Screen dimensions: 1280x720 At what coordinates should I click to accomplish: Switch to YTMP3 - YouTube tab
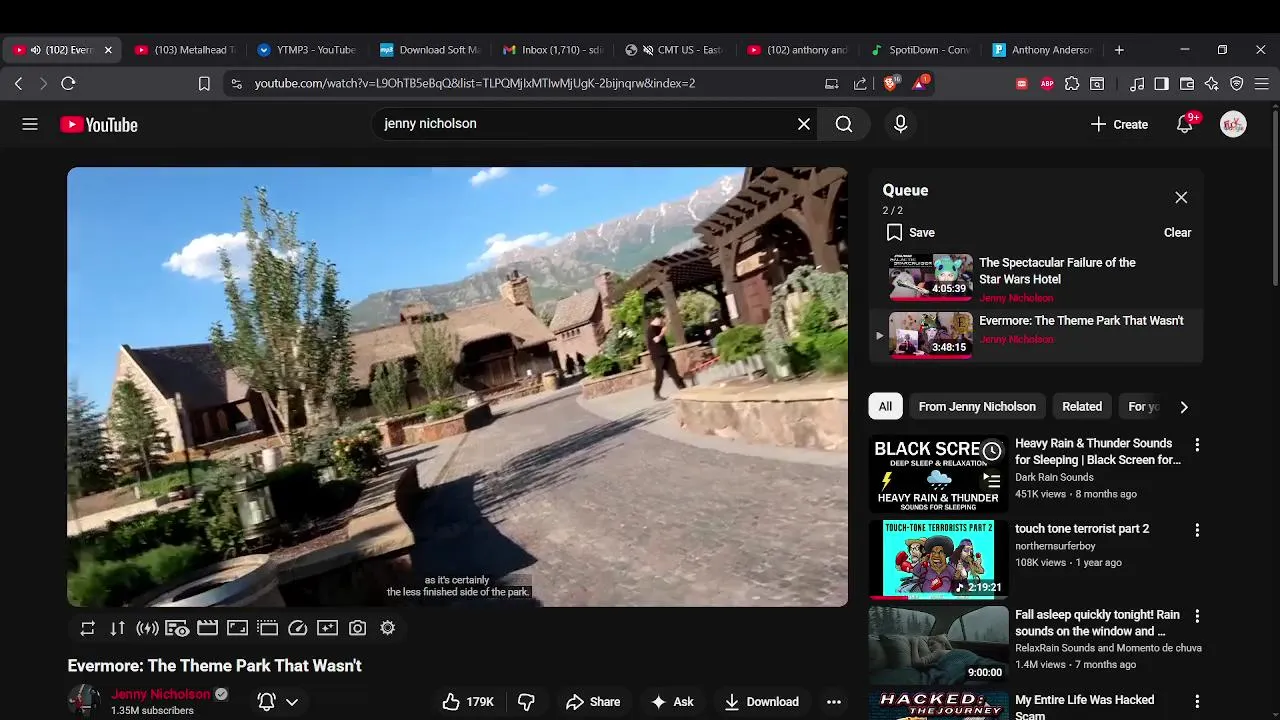tap(307, 50)
